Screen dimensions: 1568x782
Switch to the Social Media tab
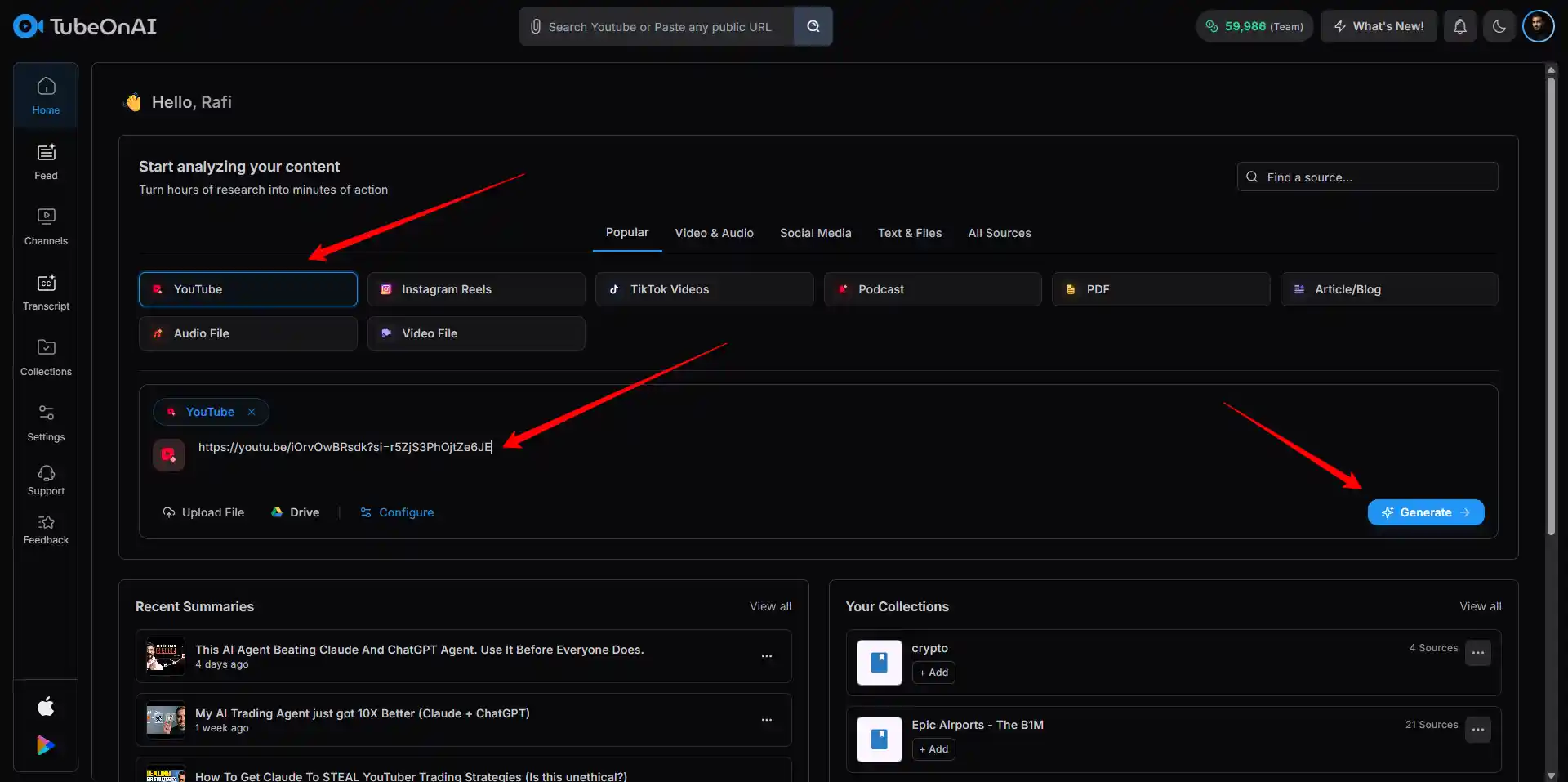coord(816,233)
